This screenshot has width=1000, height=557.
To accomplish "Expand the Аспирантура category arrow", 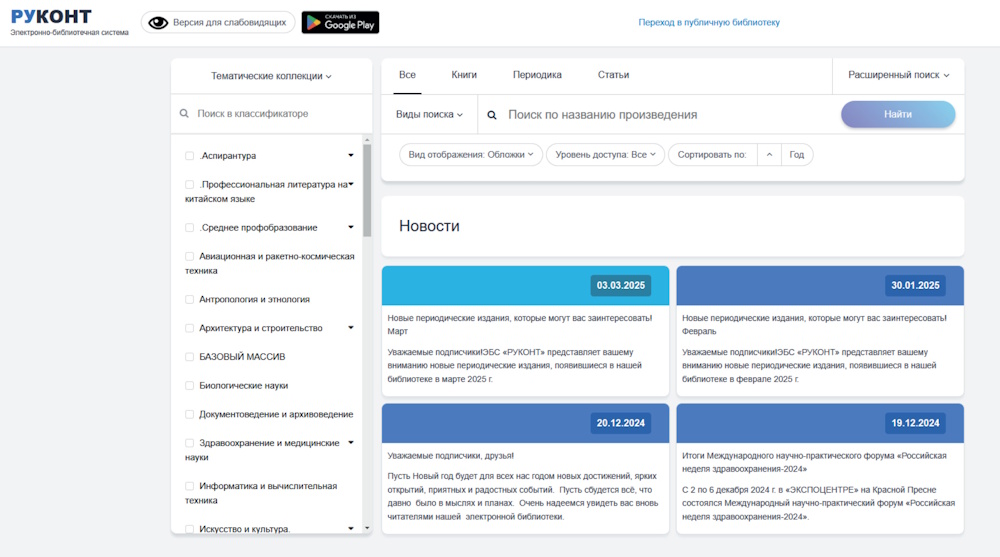I will pos(351,156).
